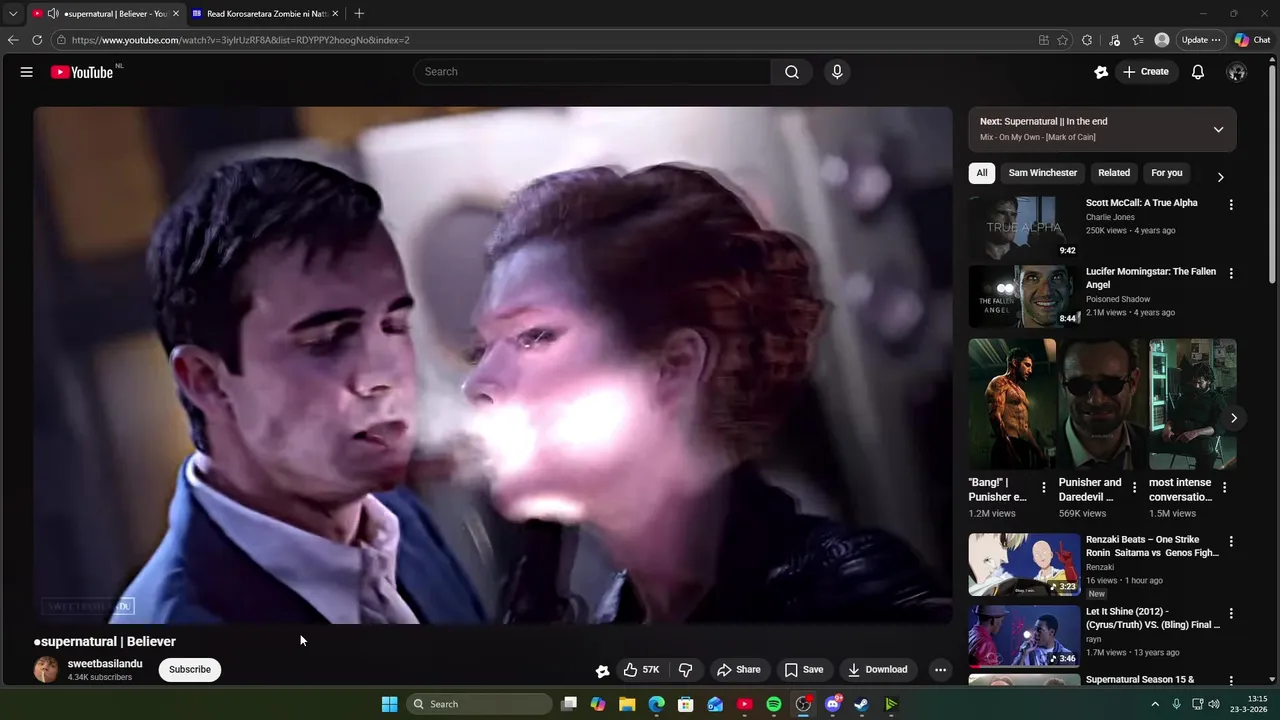Download the video
Viewport: 1280px width, 720px height.
click(x=878, y=670)
